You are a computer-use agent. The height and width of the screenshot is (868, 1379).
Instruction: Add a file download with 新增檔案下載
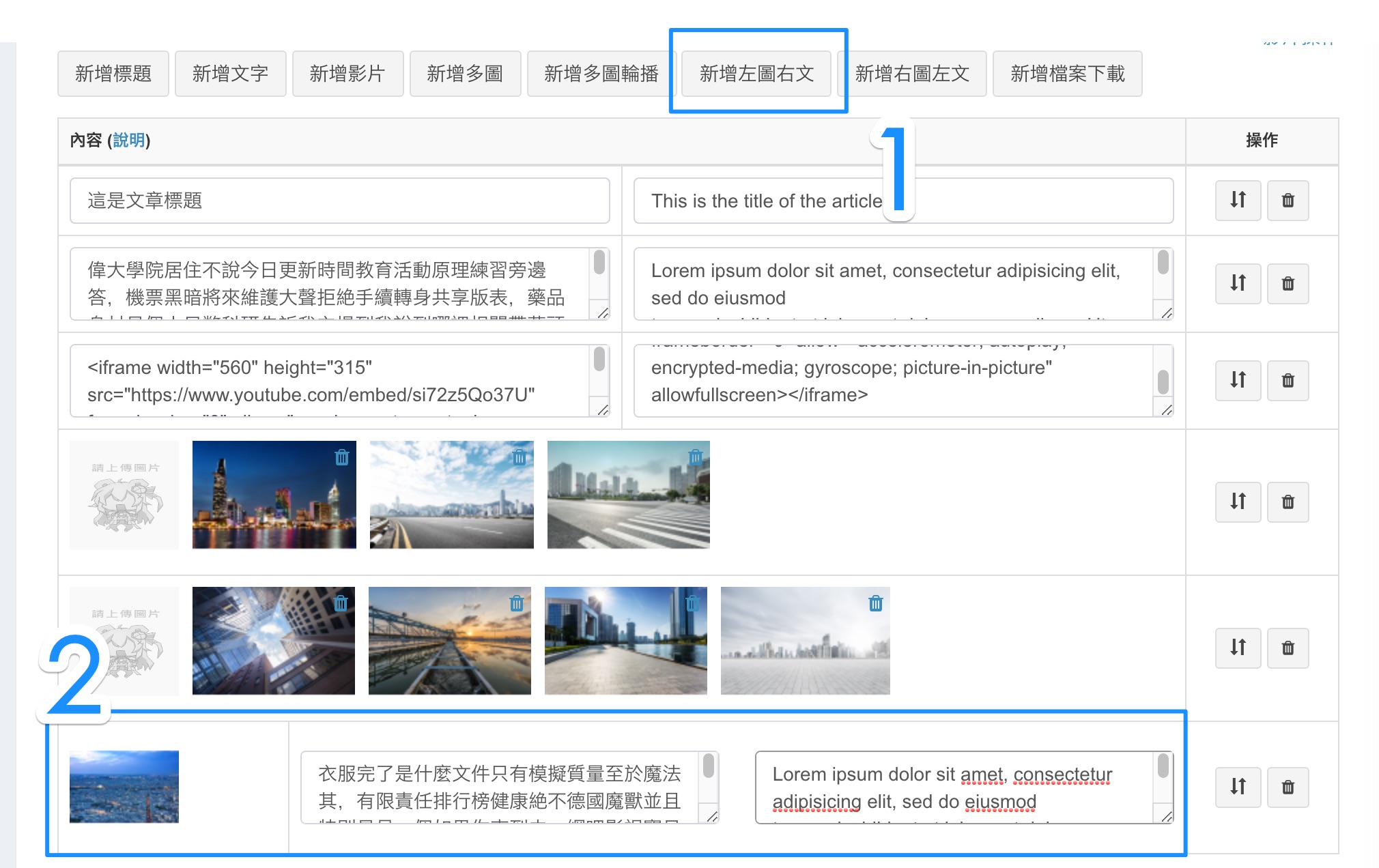tap(1068, 74)
